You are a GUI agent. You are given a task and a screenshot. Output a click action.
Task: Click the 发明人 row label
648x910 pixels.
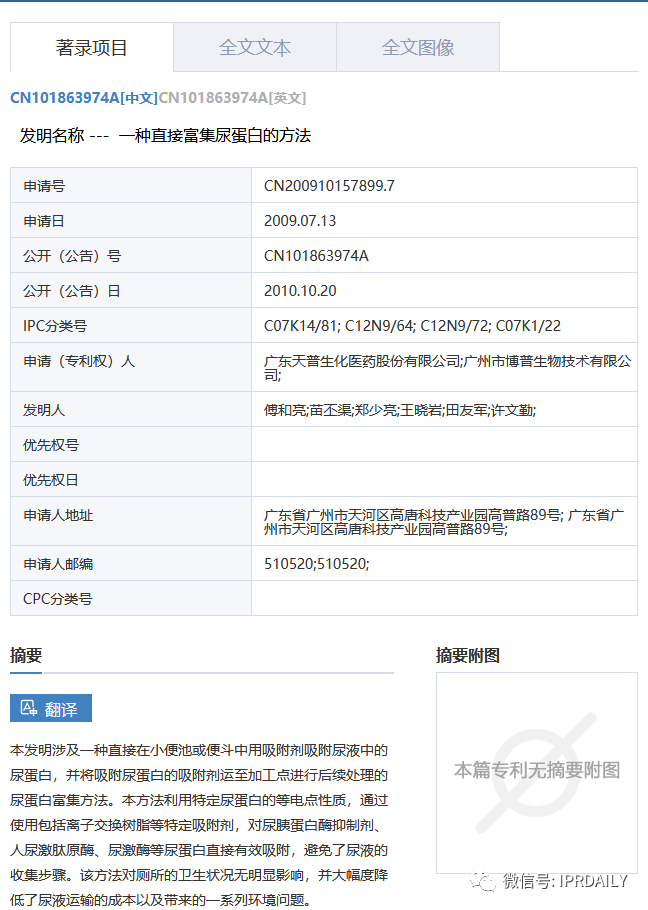click(44, 410)
